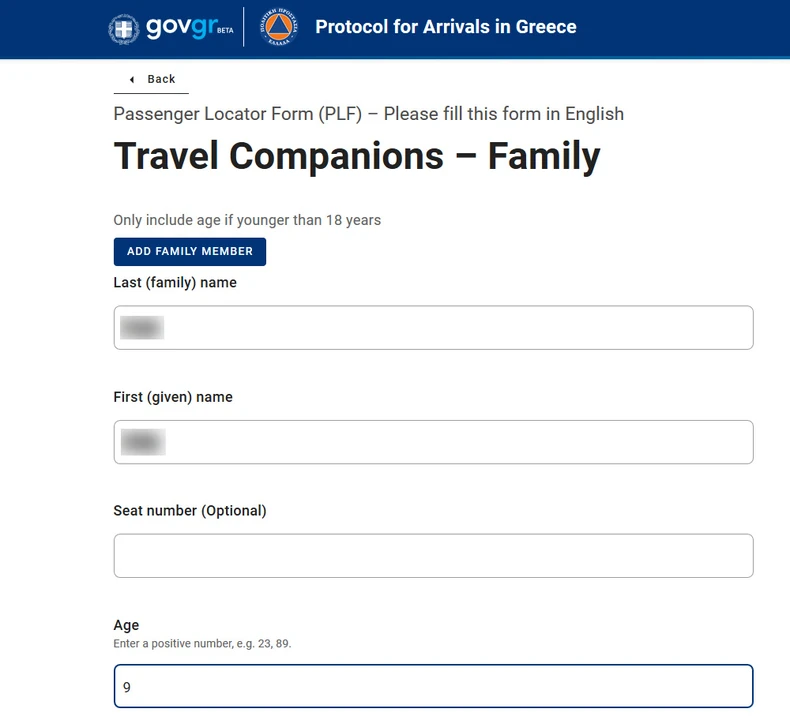790x720 pixels.
Task: Click the 'Enter a positive number' hint text
Action: click(202, 644)
